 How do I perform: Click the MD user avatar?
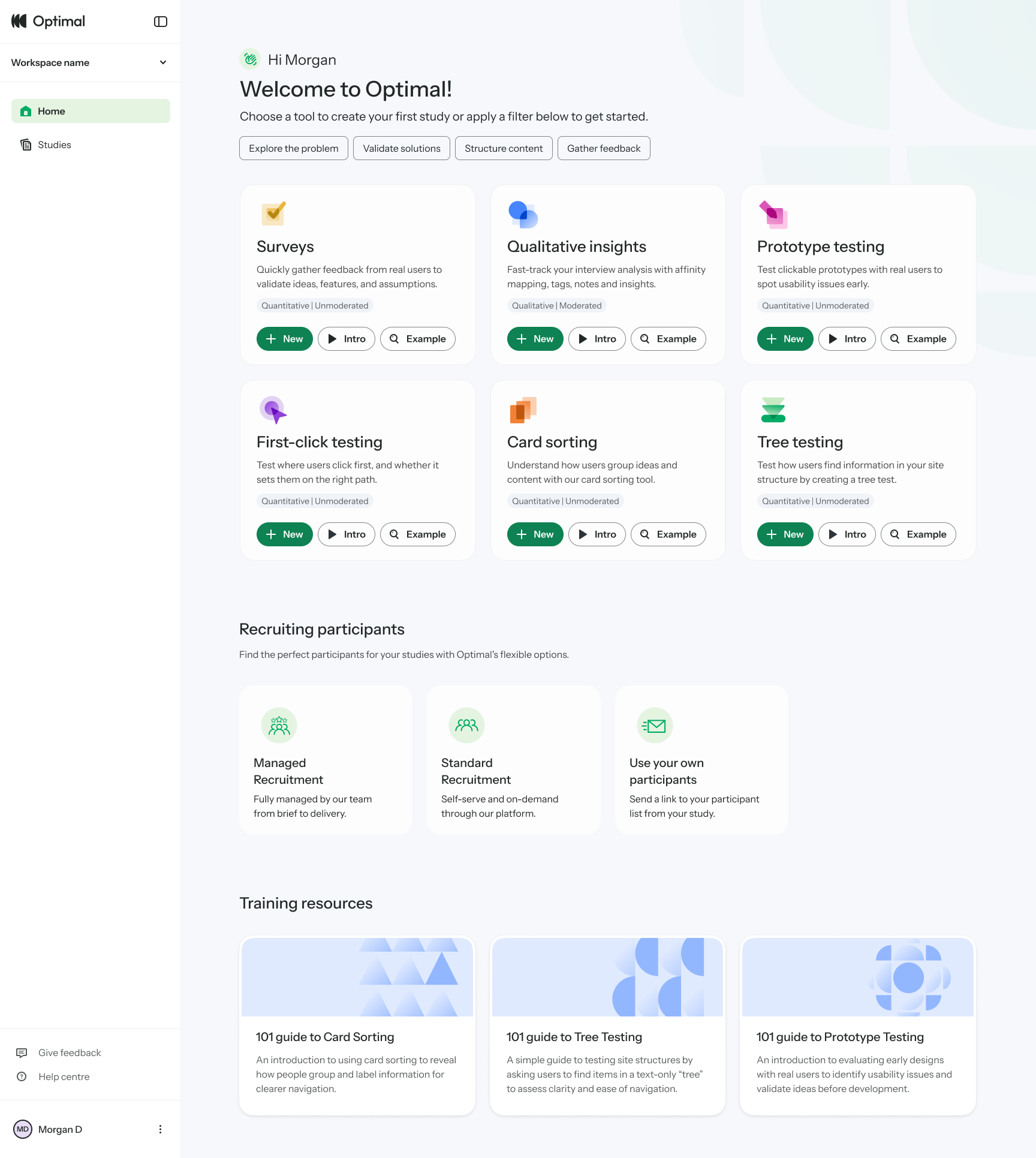[x=23, y=1129]
